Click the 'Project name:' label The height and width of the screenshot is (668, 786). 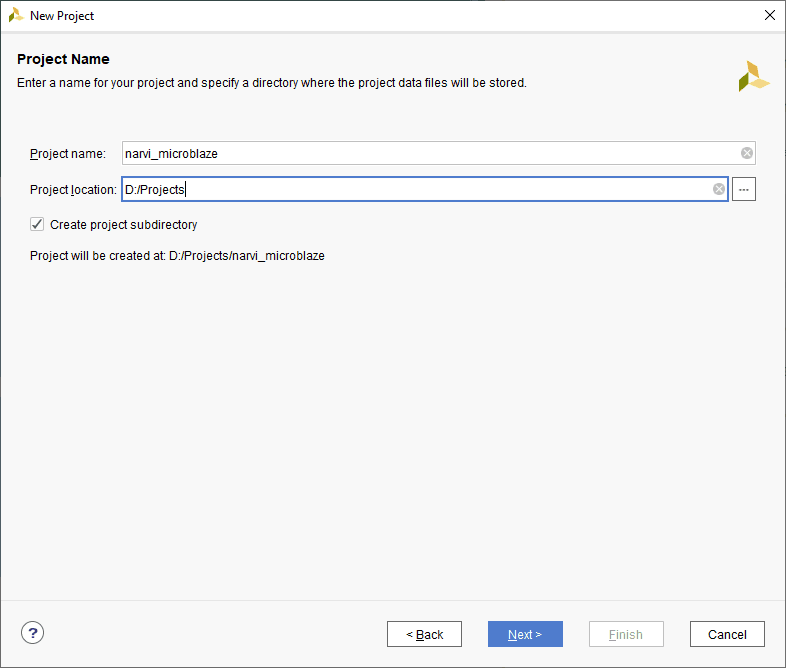(67, 154)
